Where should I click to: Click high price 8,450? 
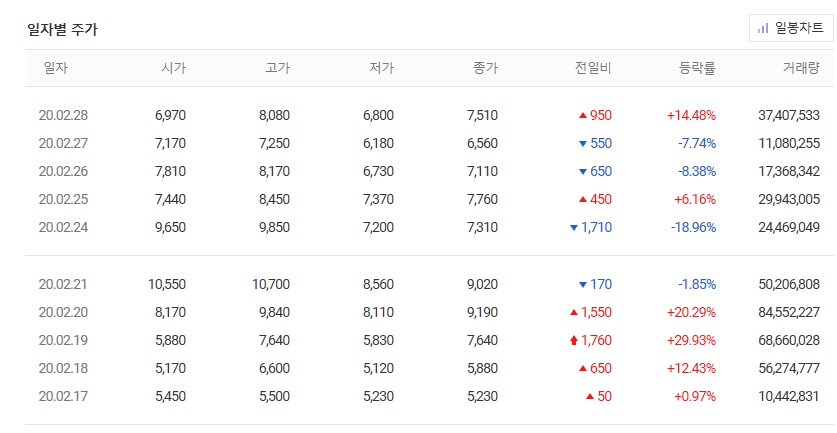[274, 199]
